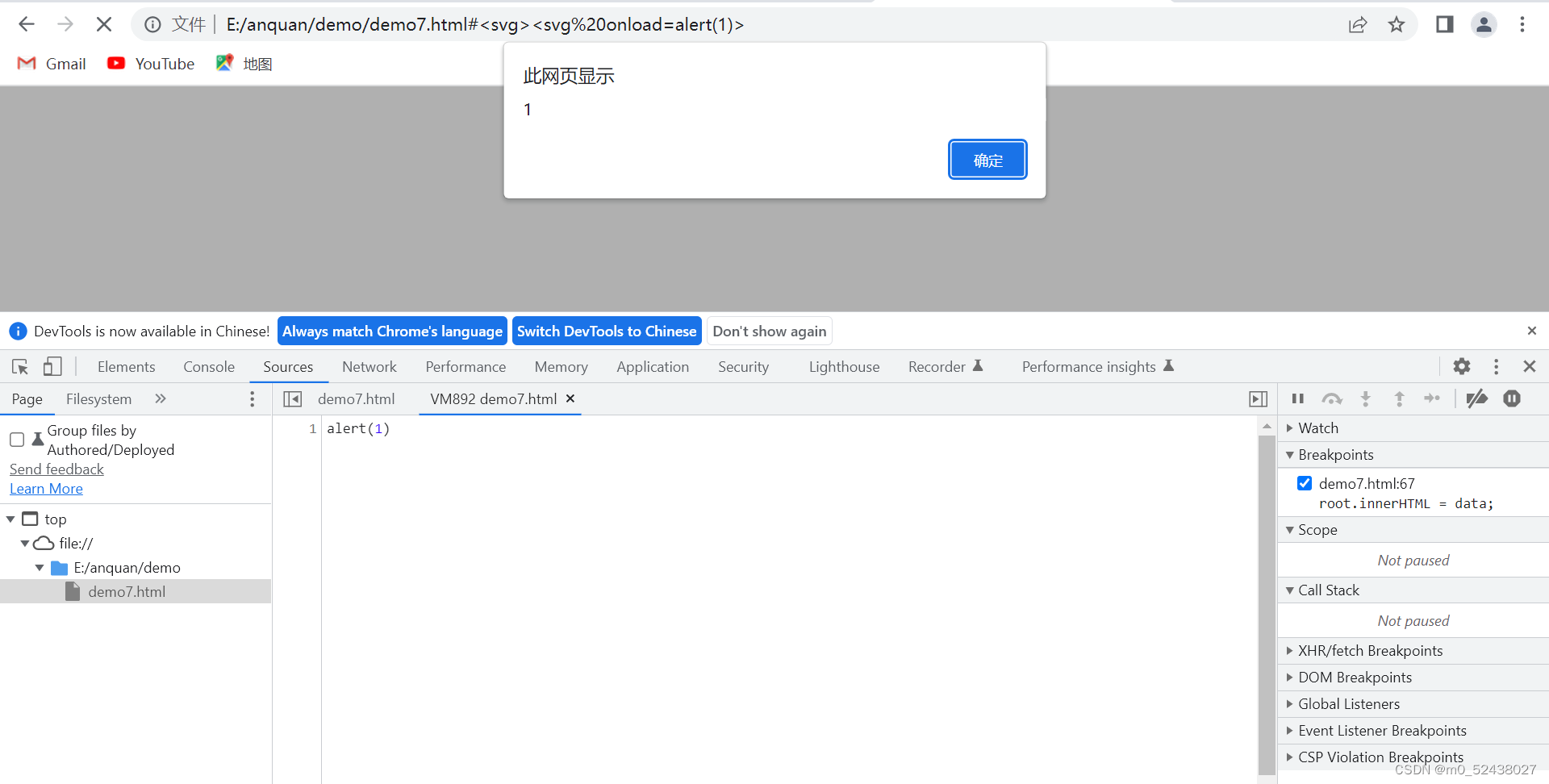Image resolution: width=1549 pixels, height=784 pixels.
Task: Open the Performance tab
Action: tap(466, 367)
